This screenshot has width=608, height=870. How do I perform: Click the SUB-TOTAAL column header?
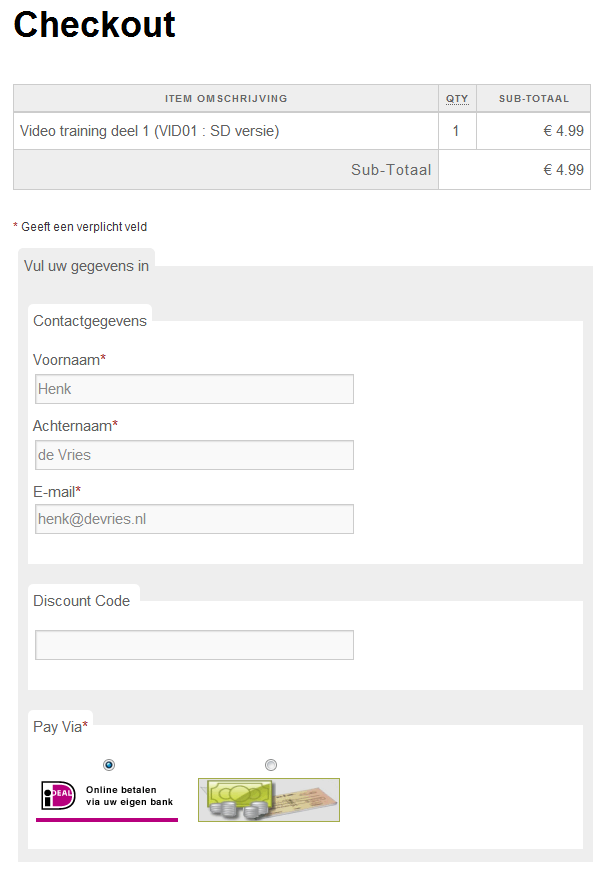(534, 99)
